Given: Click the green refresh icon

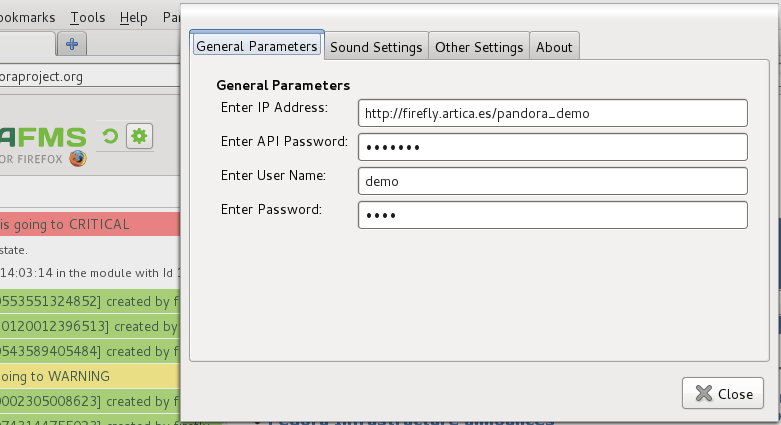Looking at the screenshot, I should pos(110,136).
